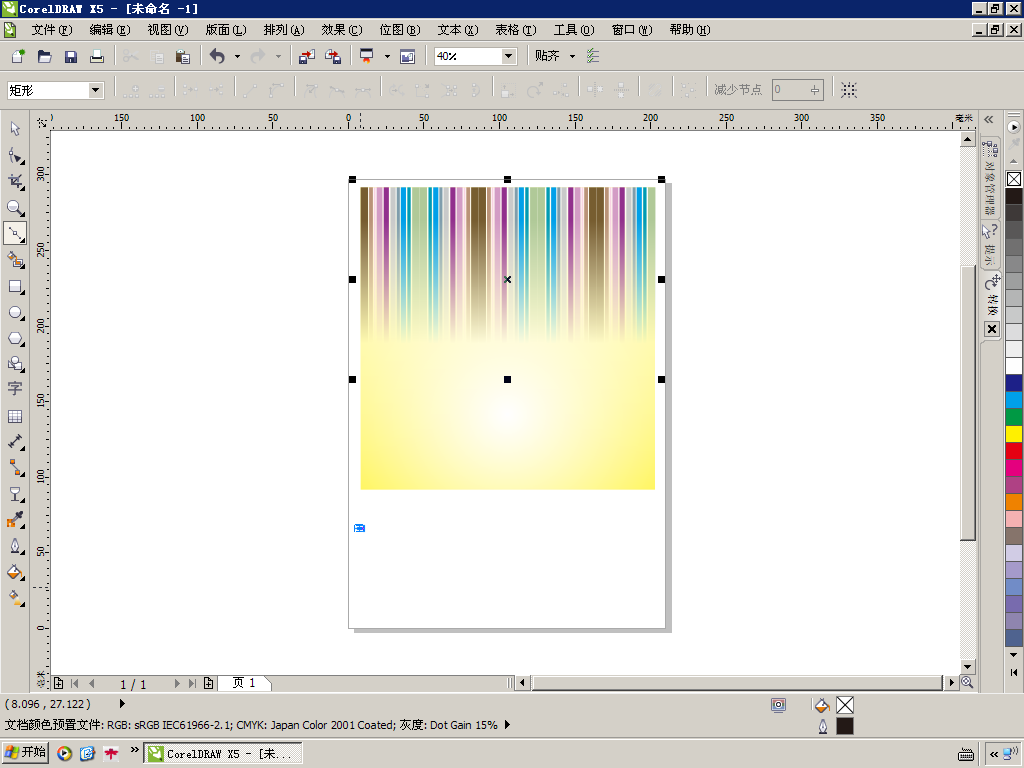Pick the red color swatch in palette
The width and height of the screenshot is (1024, 768).
coord(1013,451)
